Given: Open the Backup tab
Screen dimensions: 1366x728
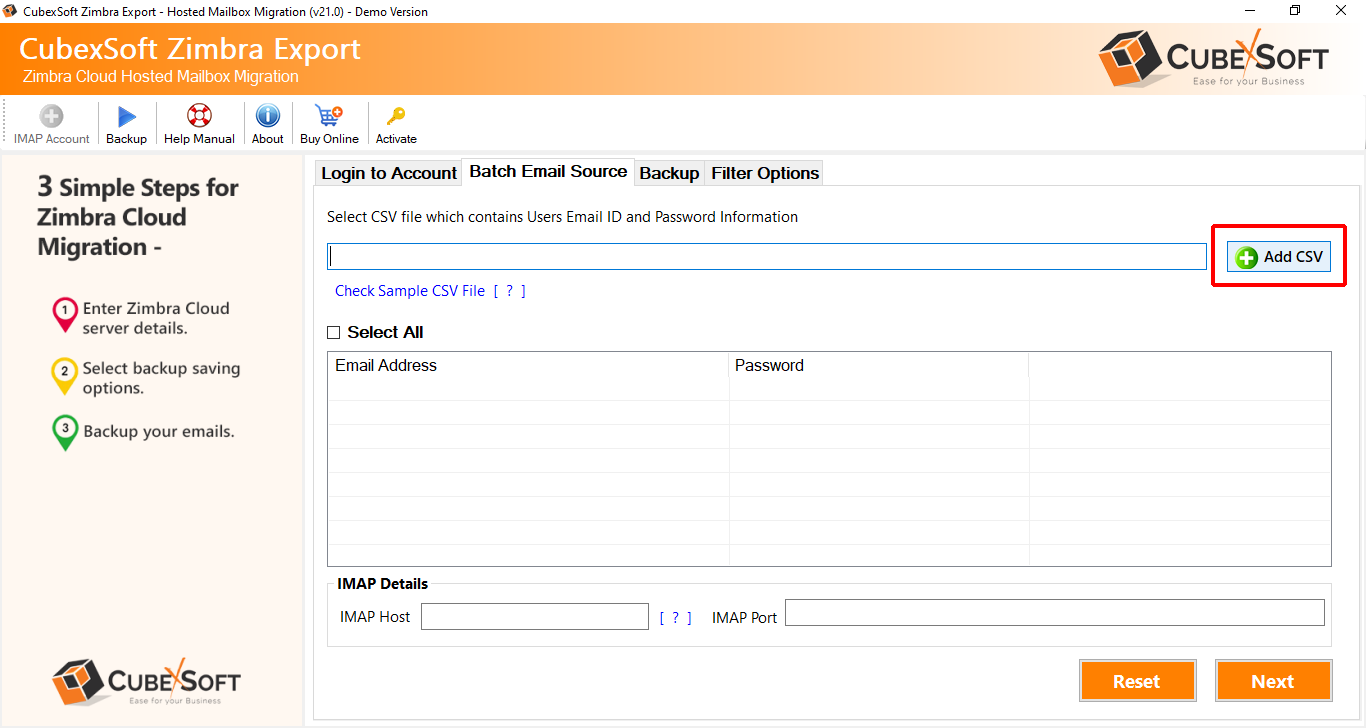Looking at the screenshot, I should point(669,173).
